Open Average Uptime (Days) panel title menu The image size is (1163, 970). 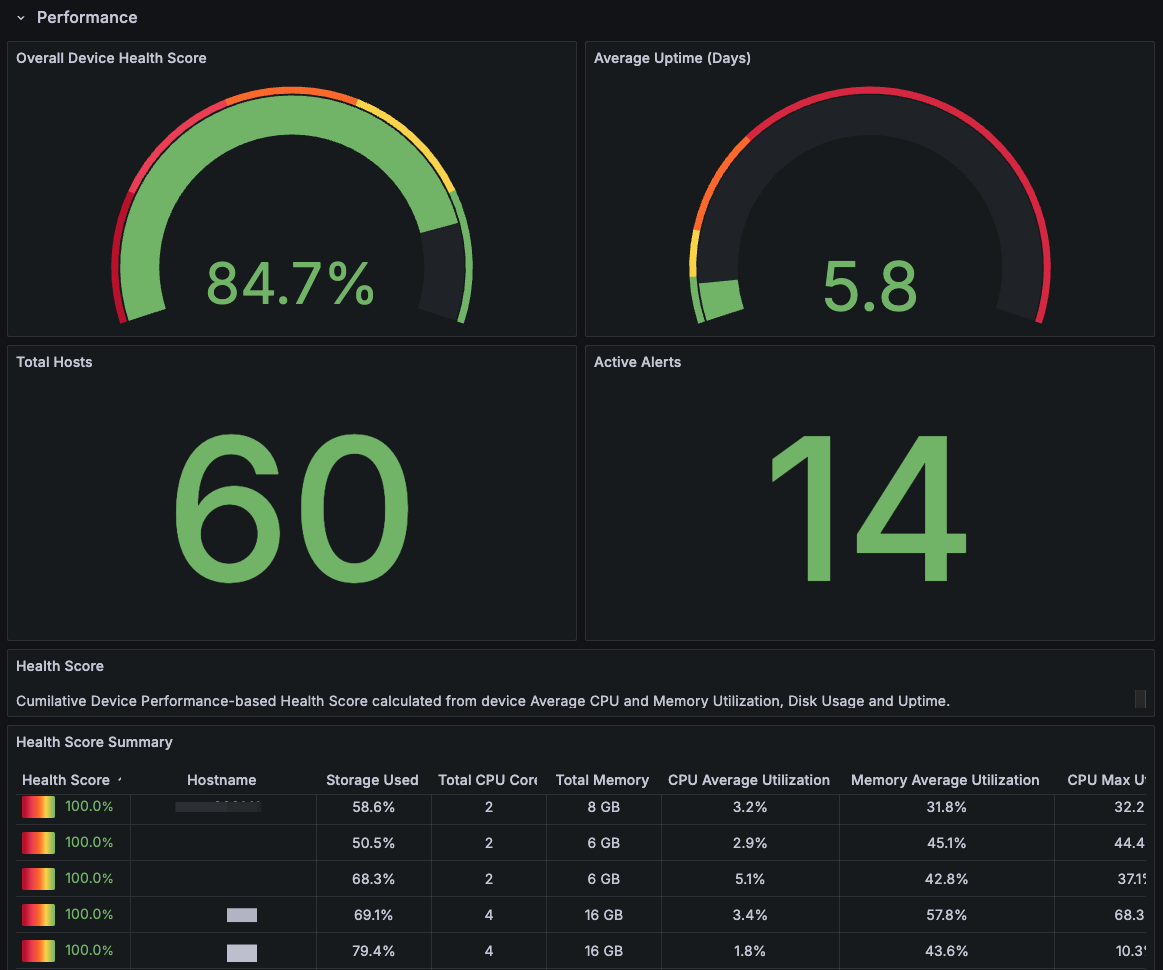672,58
